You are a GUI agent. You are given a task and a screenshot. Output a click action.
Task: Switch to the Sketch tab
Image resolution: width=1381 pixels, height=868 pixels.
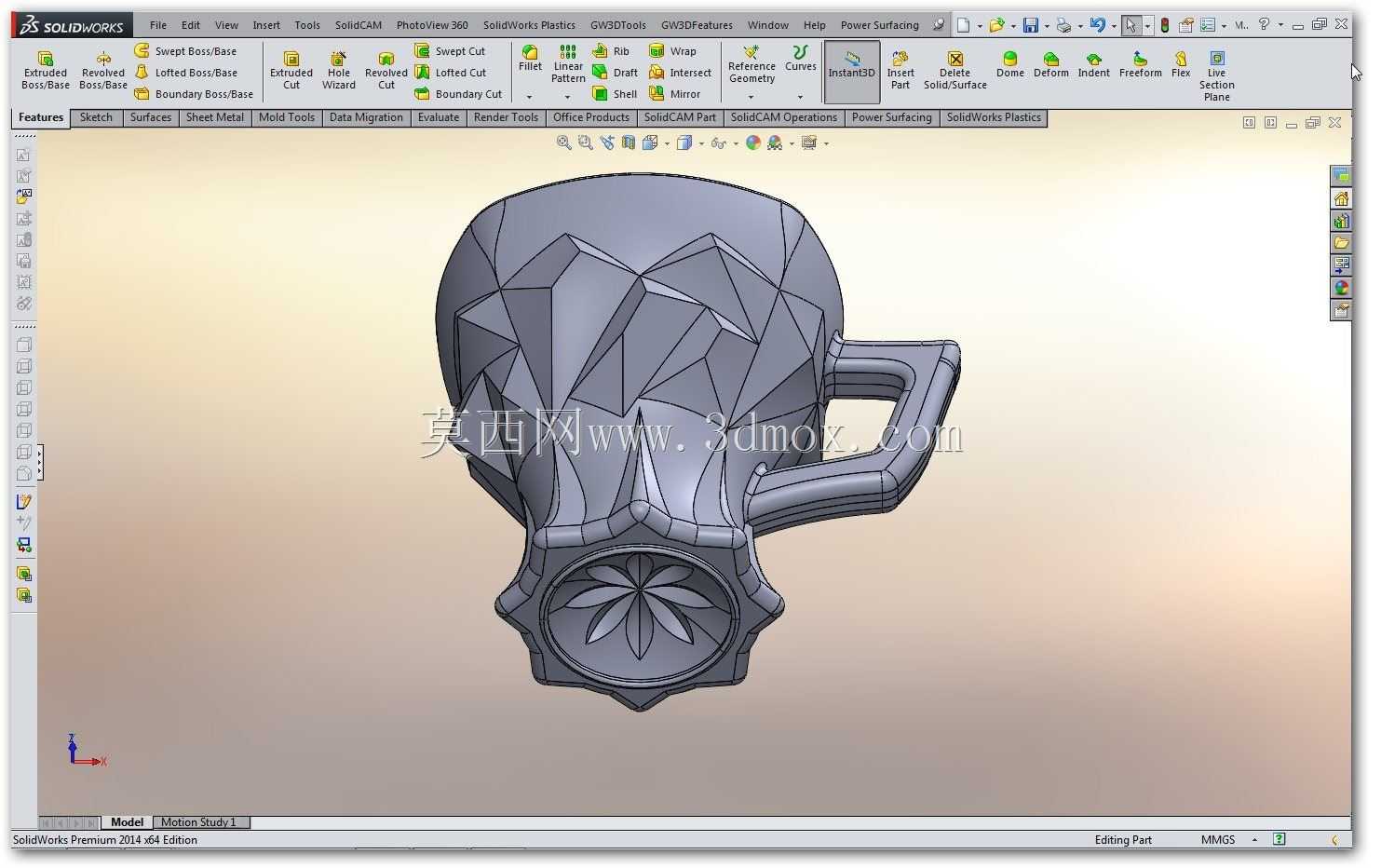tap(96, 117)
